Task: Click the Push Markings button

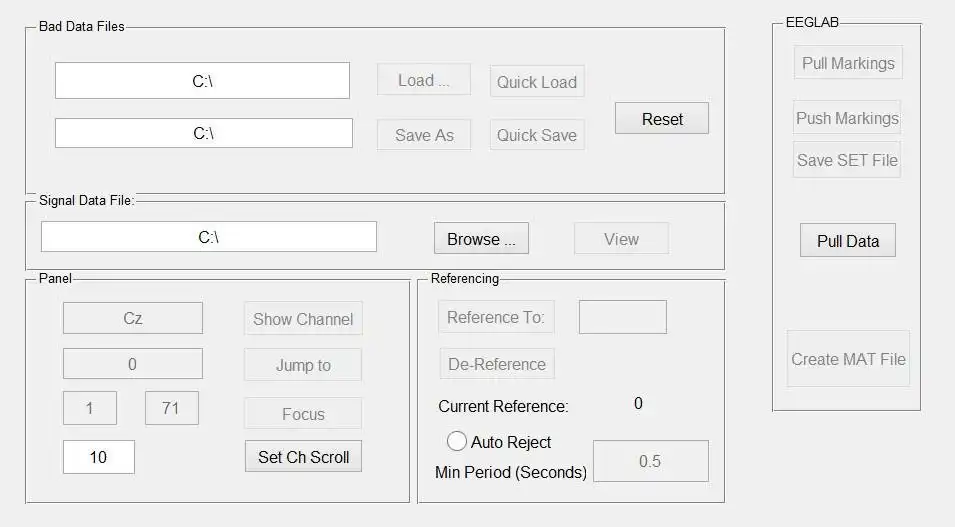Action: (x=847, y=118)
